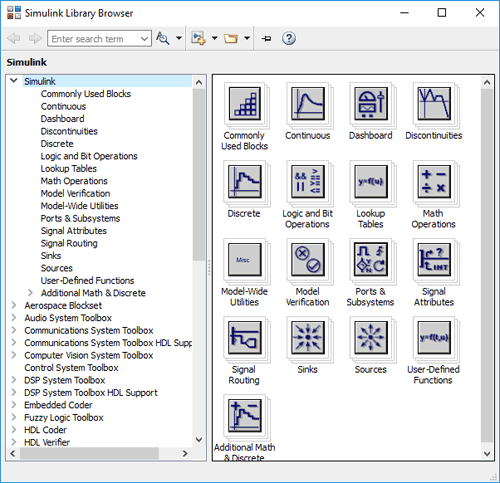Screen dimensions: 500x483
Task: Select Control System Toolbox in tree
Action: 71,368
